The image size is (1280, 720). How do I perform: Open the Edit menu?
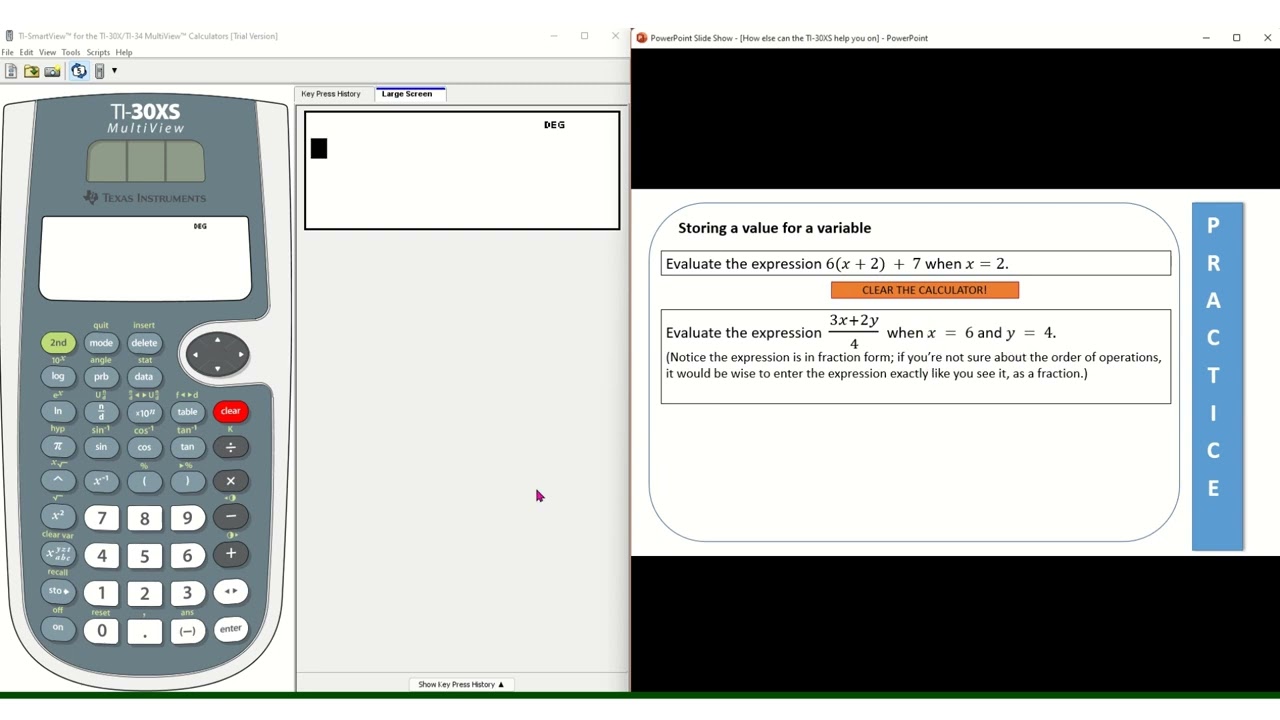(x=26, y=52)
